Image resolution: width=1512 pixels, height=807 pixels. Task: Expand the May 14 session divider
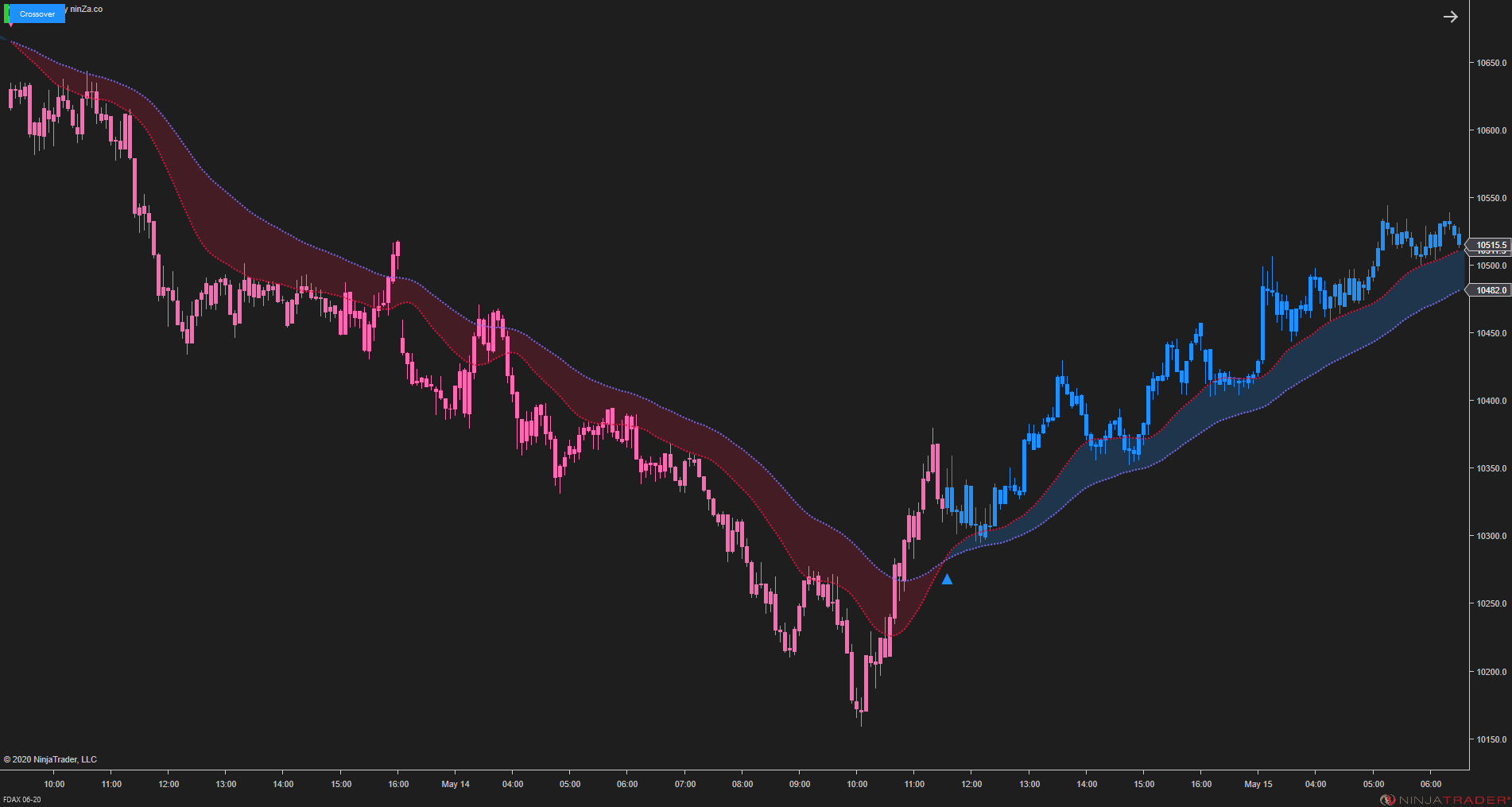[x=454, y=784]
